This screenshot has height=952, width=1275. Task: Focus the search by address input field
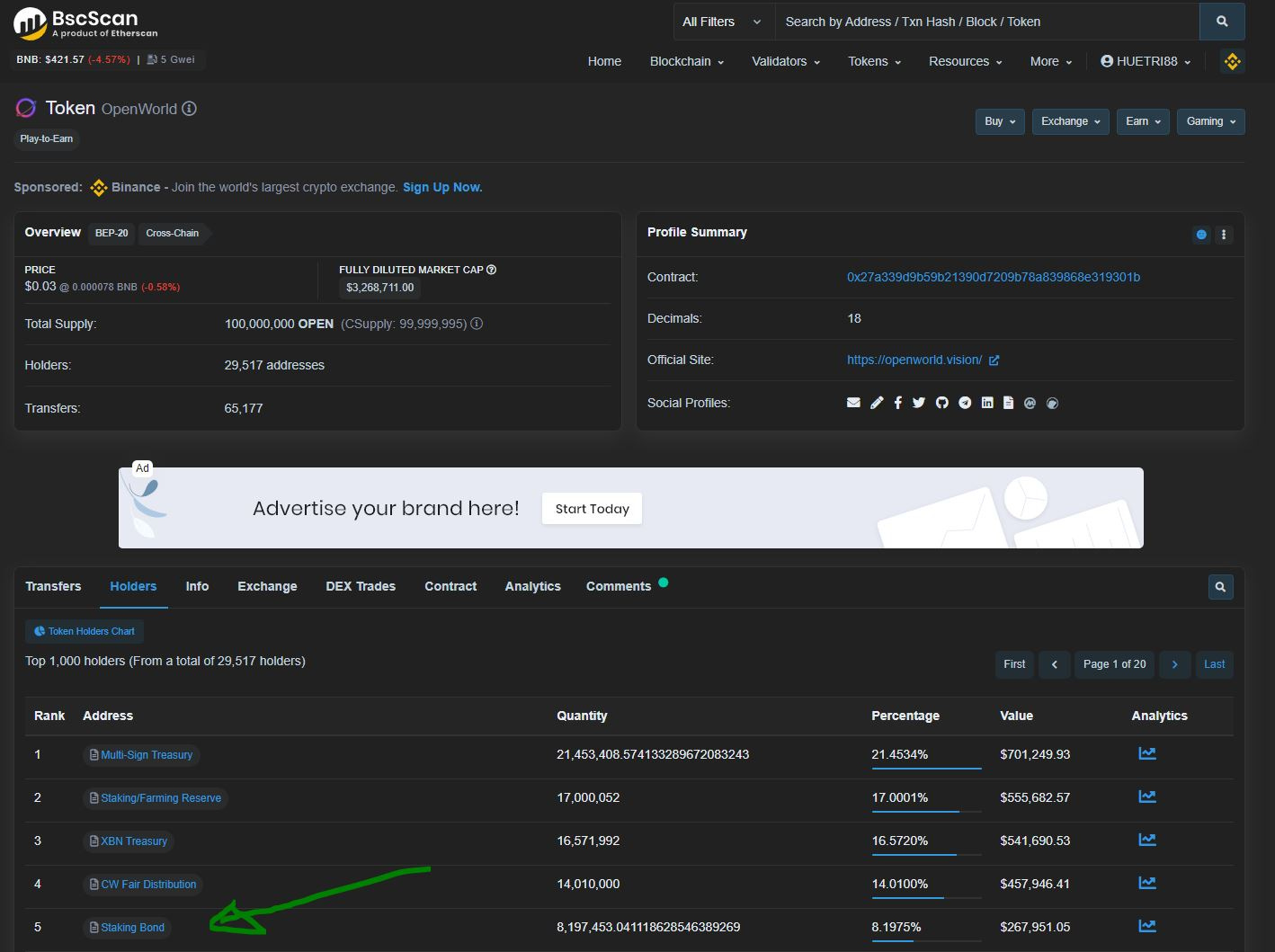(x=987, y=22)
